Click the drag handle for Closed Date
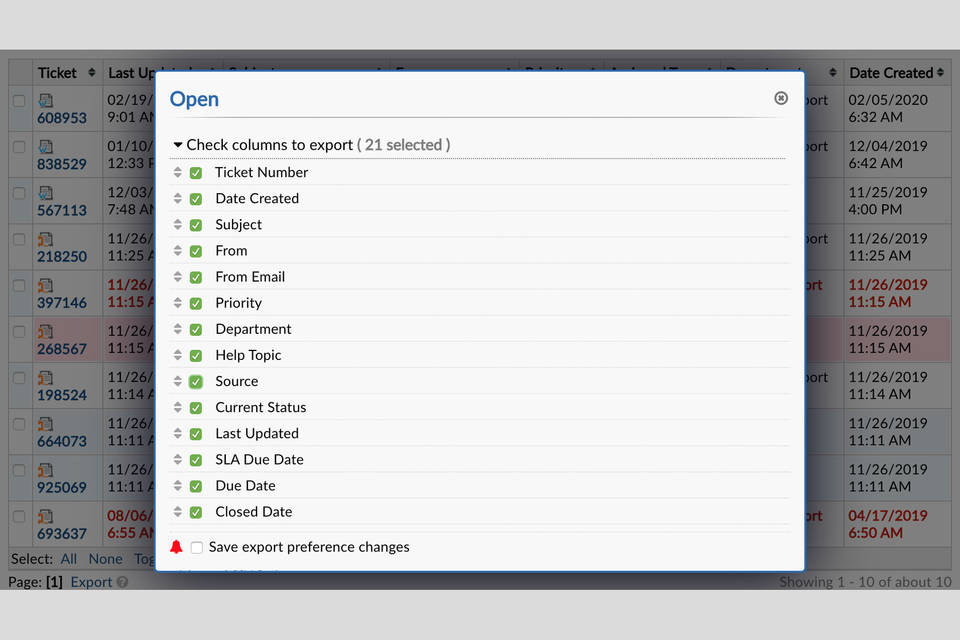Screen dimensions: 960x640 click(178, 512)
